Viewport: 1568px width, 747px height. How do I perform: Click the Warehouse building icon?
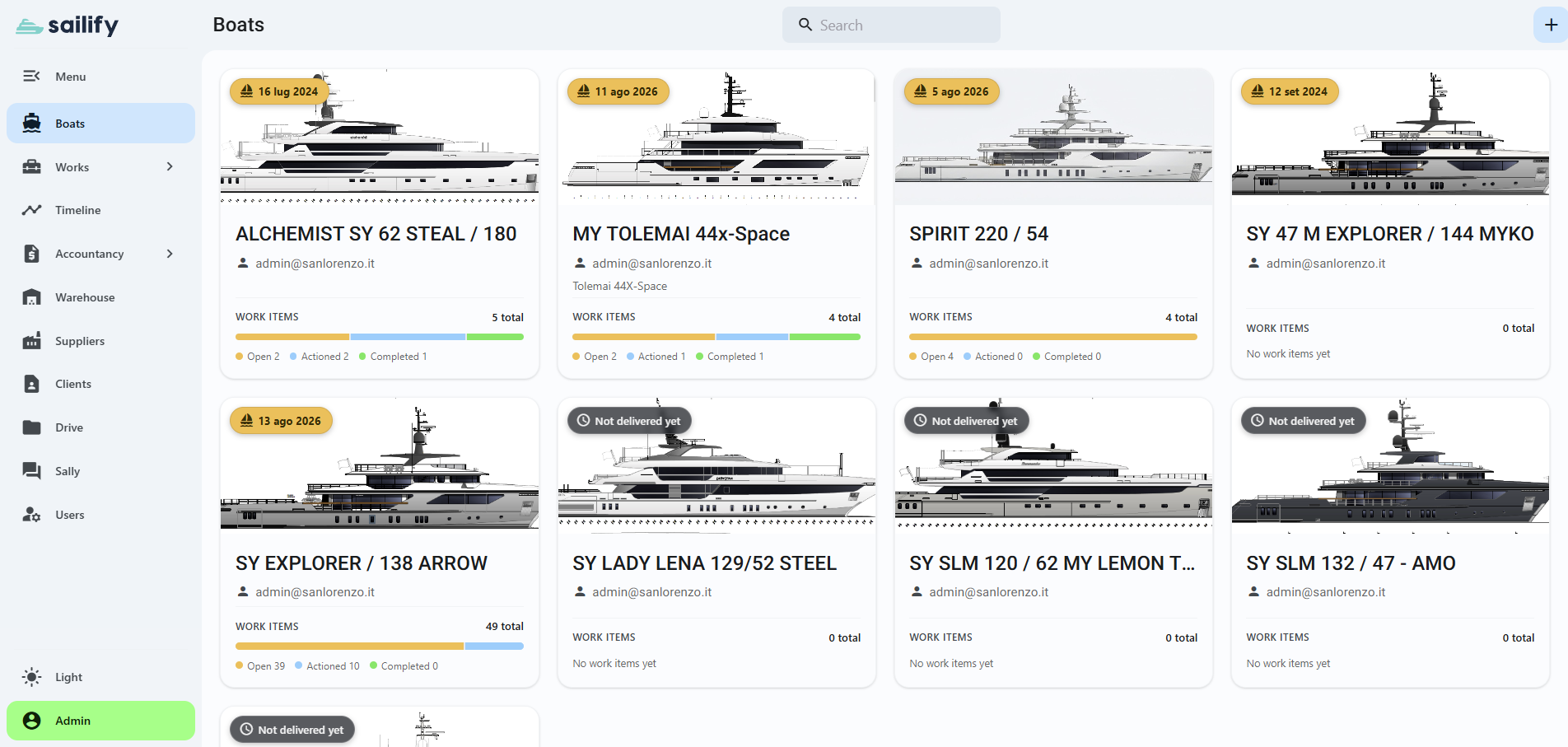point(31,297)
